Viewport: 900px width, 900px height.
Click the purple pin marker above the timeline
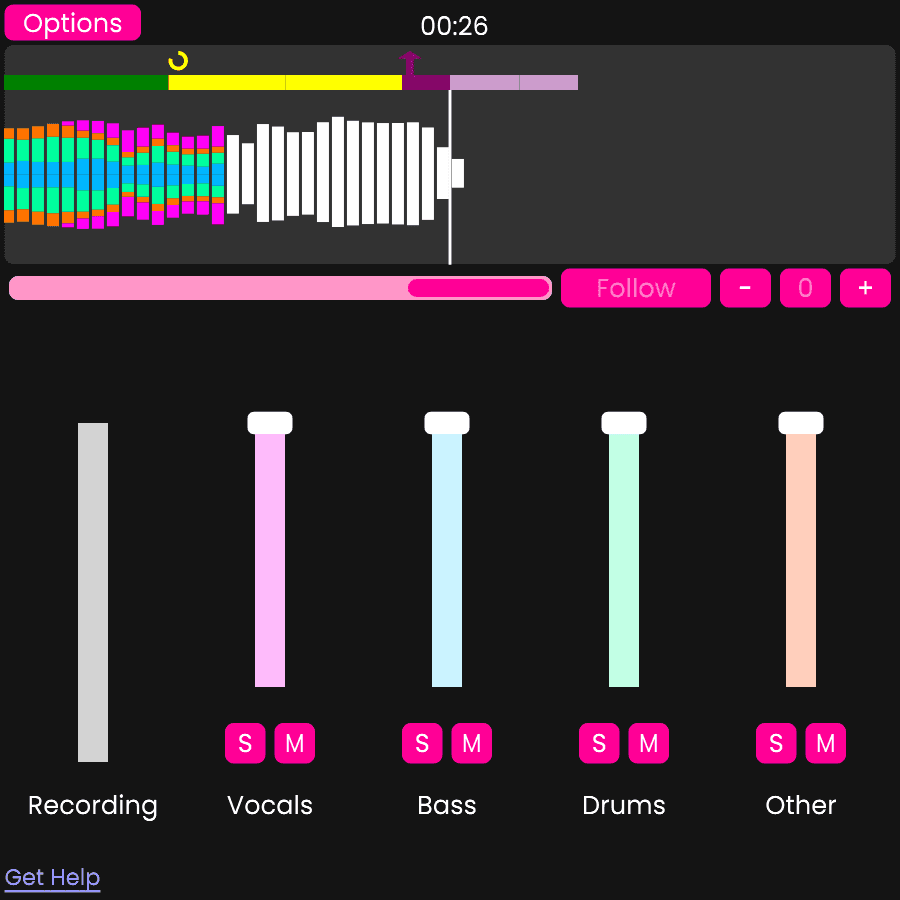[410, 60]
